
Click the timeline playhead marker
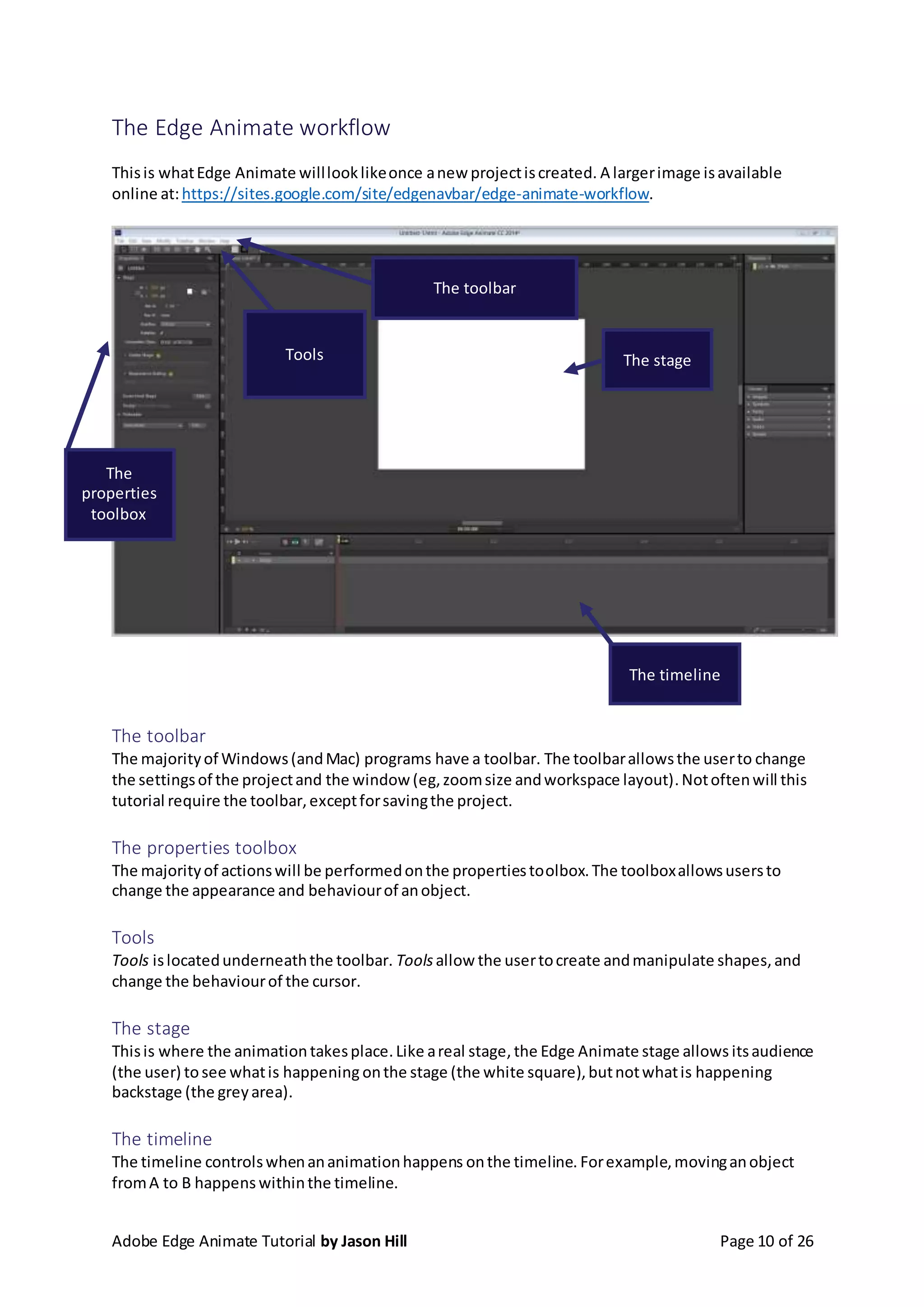point(338,539)
